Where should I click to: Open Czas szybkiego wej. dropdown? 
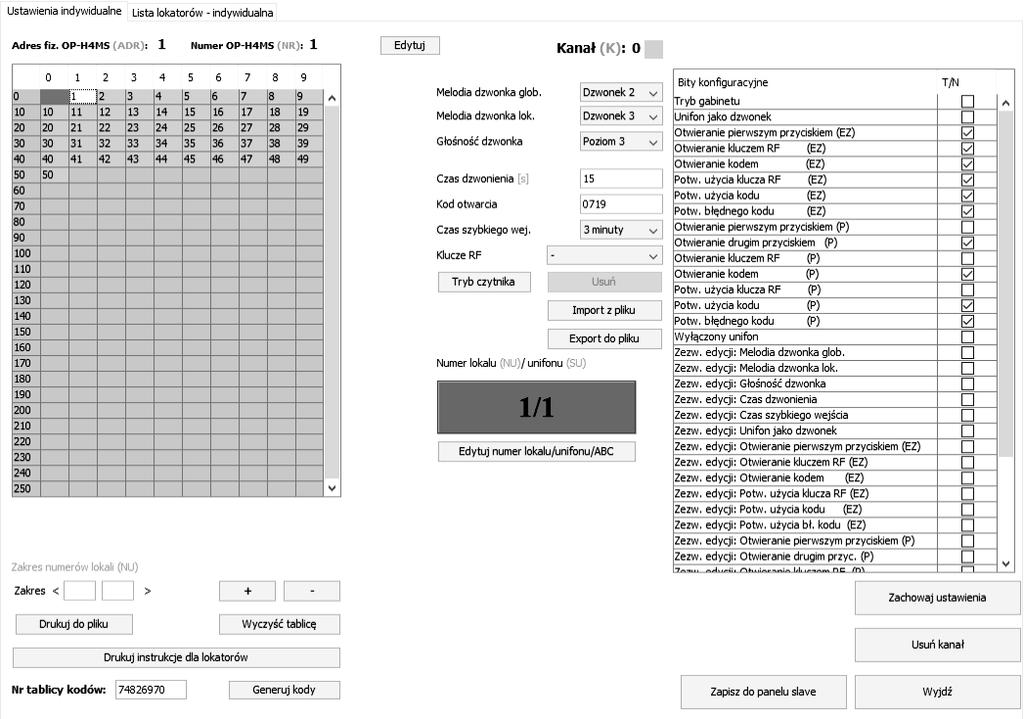click(x=620, y=230)
